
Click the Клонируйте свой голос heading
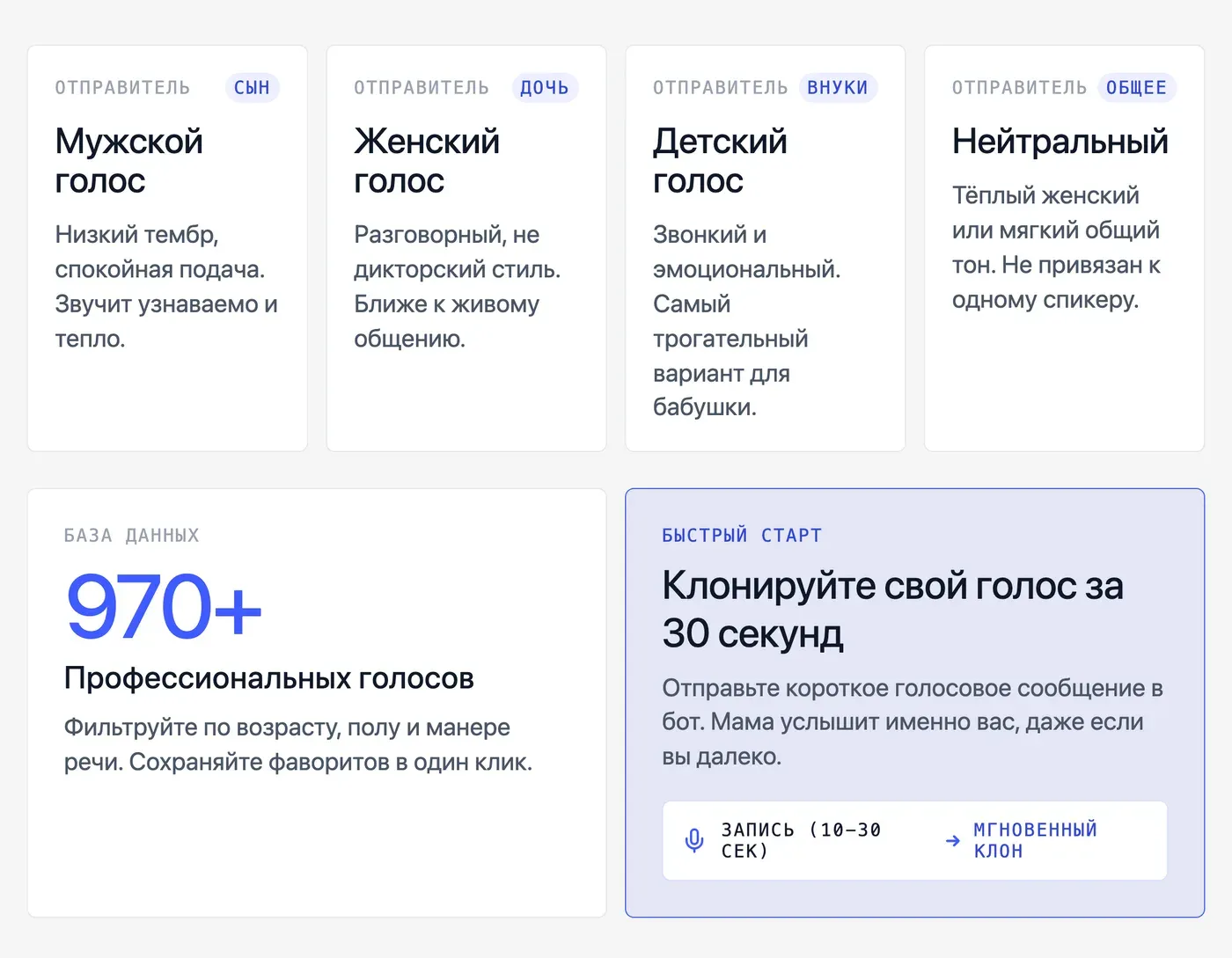pyautogui.click(x=893, y=609)
